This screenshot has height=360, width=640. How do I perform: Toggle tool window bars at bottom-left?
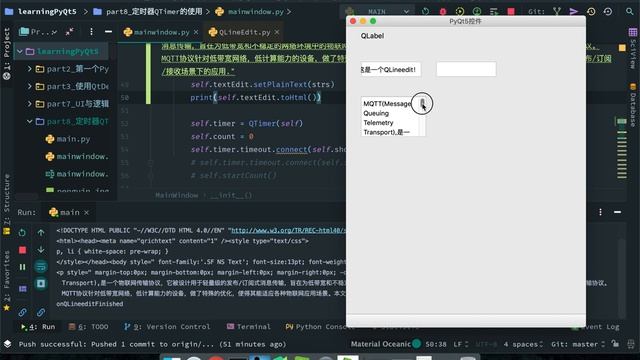[x=7, y=344]
